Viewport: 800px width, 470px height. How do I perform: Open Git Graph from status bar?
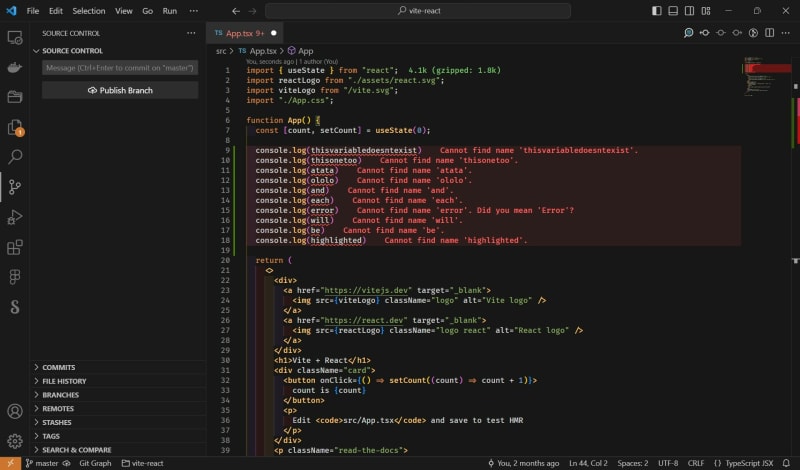tap(95, 463)
